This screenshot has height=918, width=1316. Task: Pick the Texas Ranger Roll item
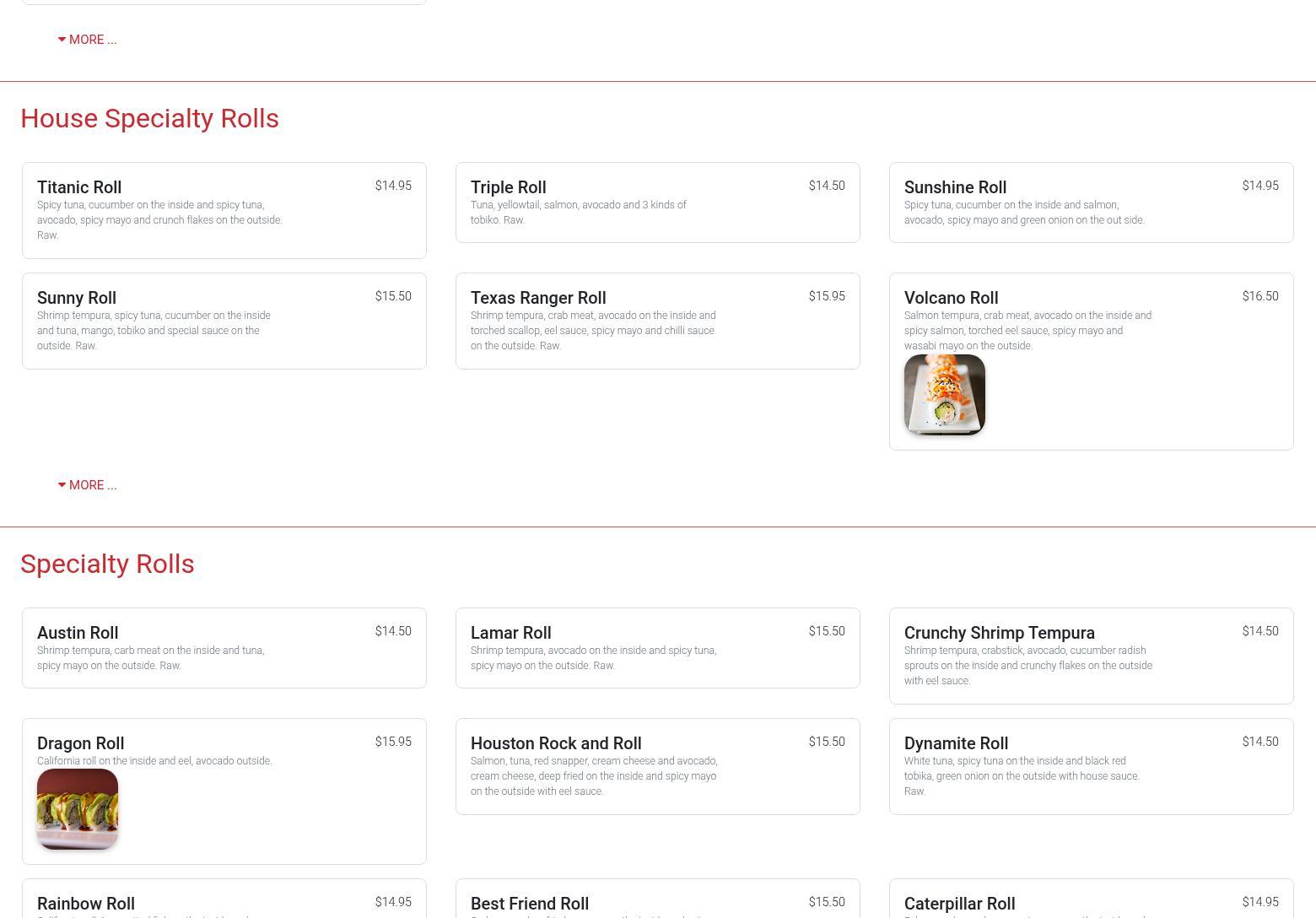(658, 321)
